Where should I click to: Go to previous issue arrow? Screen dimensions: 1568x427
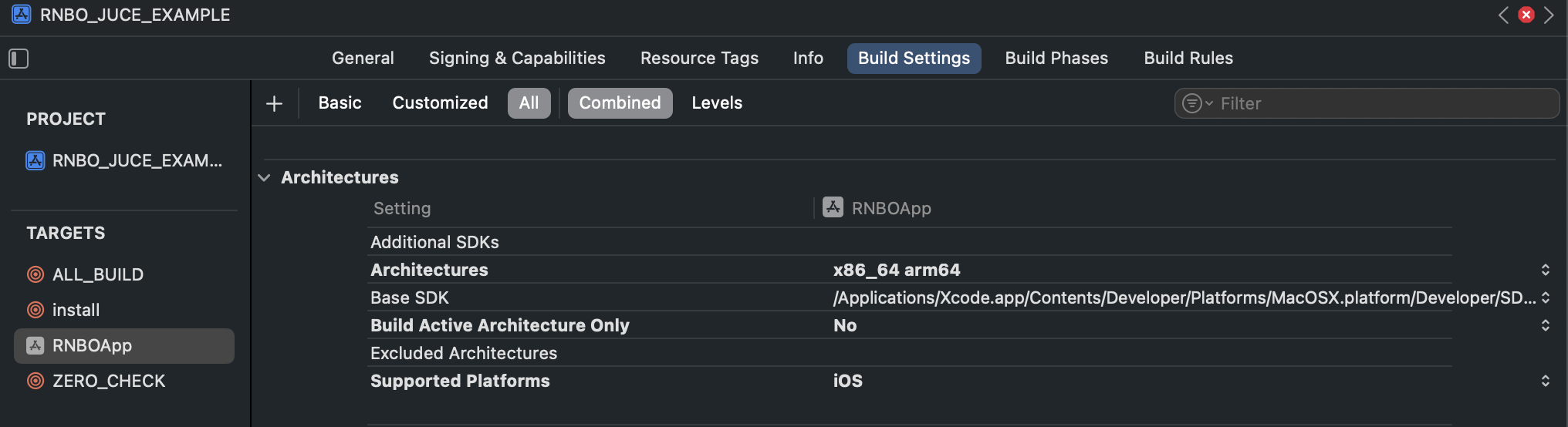pos(1503,15)
